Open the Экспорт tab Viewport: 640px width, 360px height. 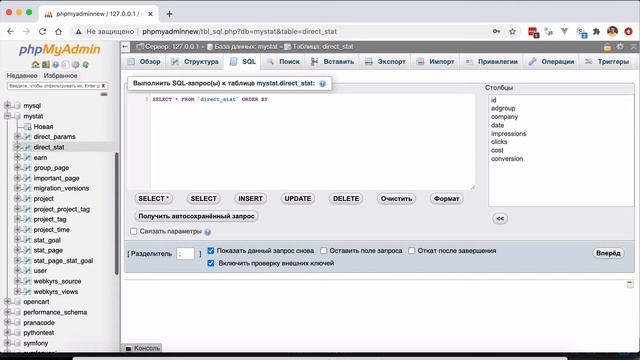(385, 62)
